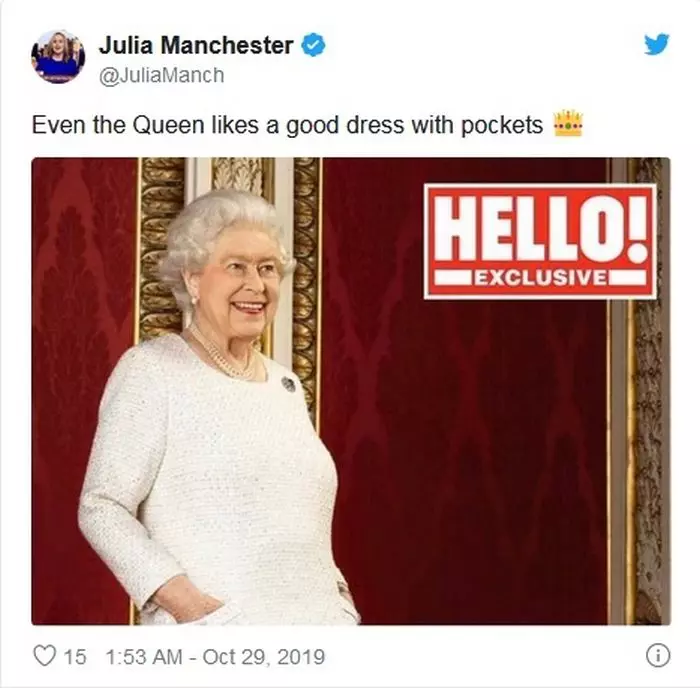
Task: Click the EXCLUSIVE banner under HELLO!
Action: click(x=541, y=277)
